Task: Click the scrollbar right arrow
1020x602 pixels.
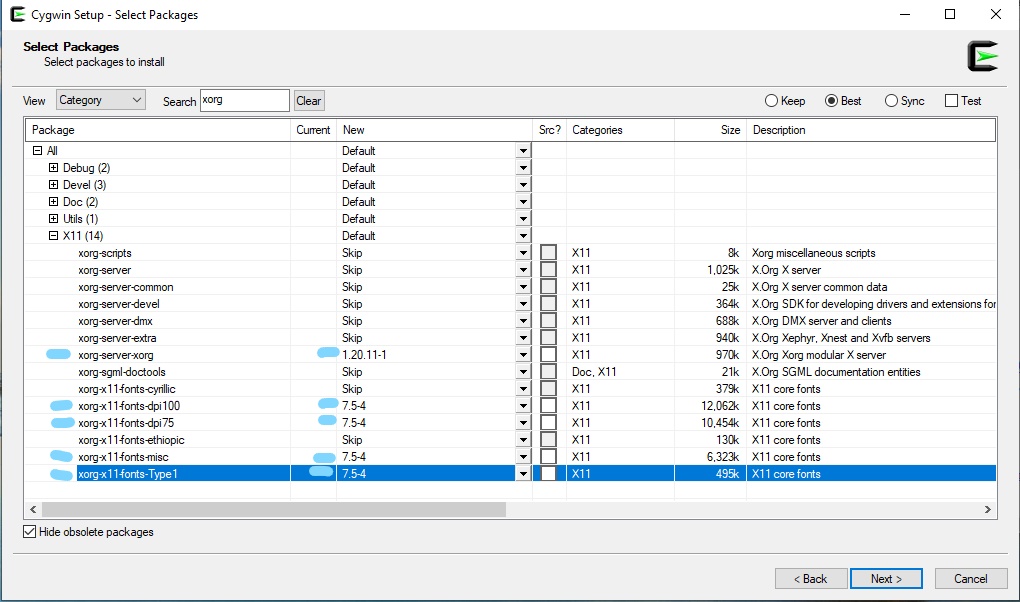Action: pos(987,509)
